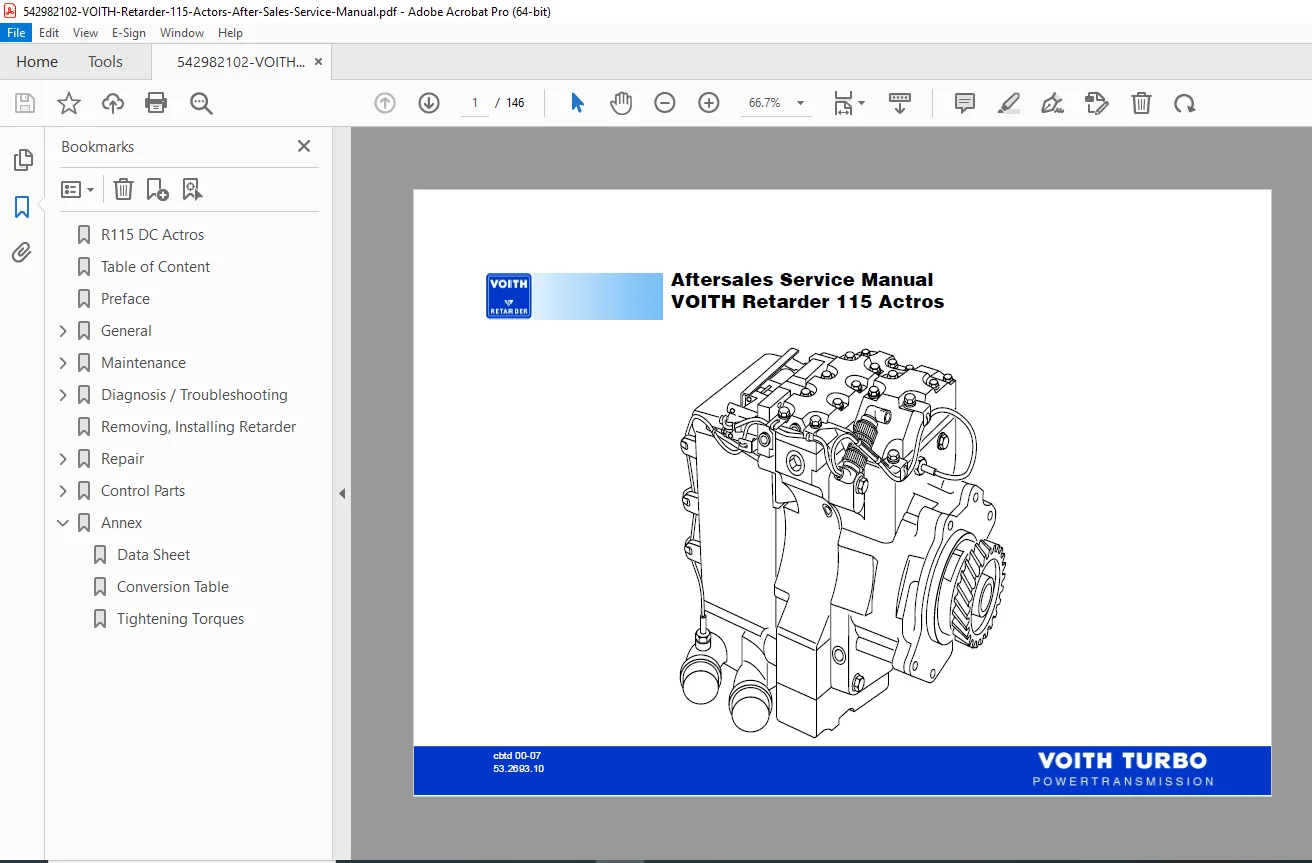Add a comment sticky note icon

[965, 103]
